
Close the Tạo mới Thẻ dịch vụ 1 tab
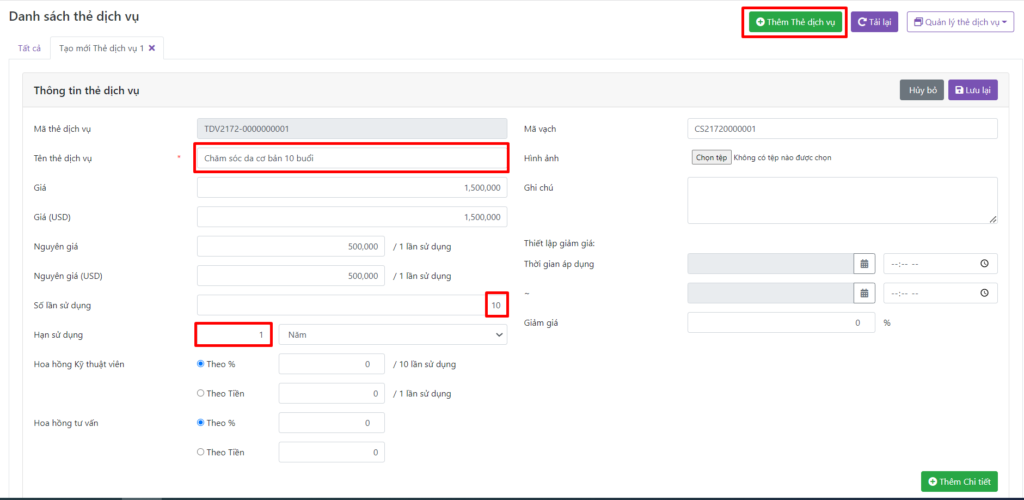[x=152, y=48]
